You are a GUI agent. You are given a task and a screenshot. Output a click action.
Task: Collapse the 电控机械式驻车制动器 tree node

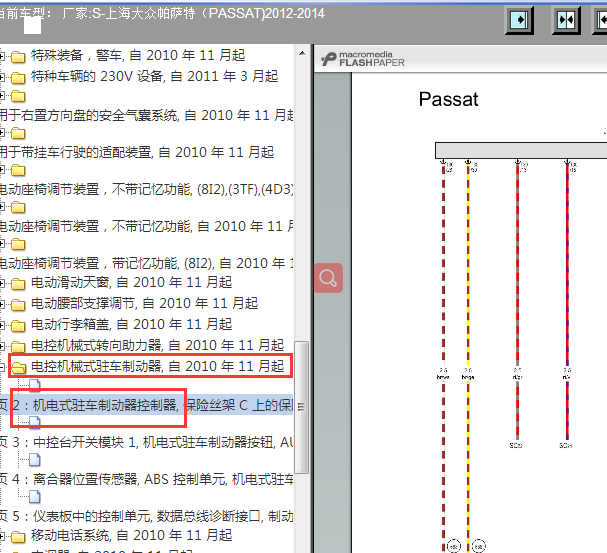2,367
